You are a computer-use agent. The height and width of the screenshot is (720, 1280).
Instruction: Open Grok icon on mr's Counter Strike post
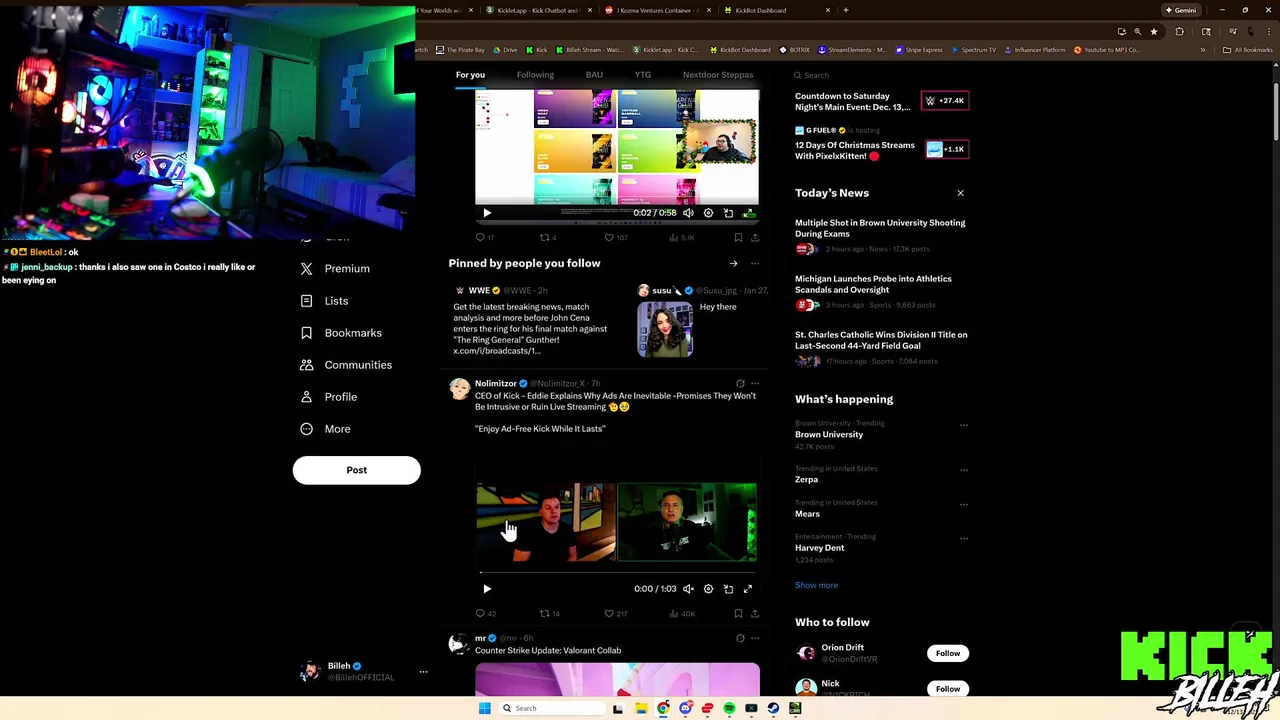tap(740, 638)
